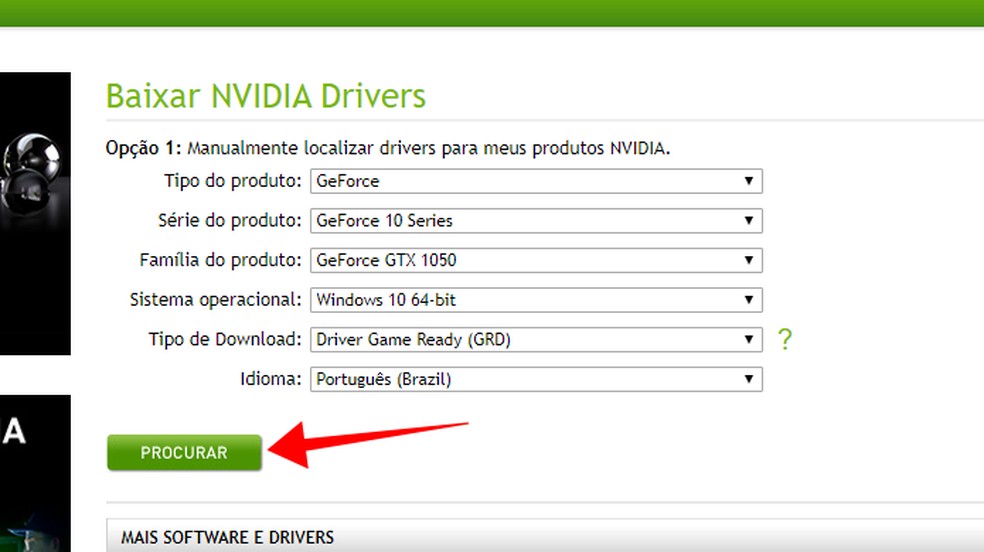Viewport: 984px width, 552px height.
Task: Click the Tipo de Download label
Action: click(x=225, y=339)
